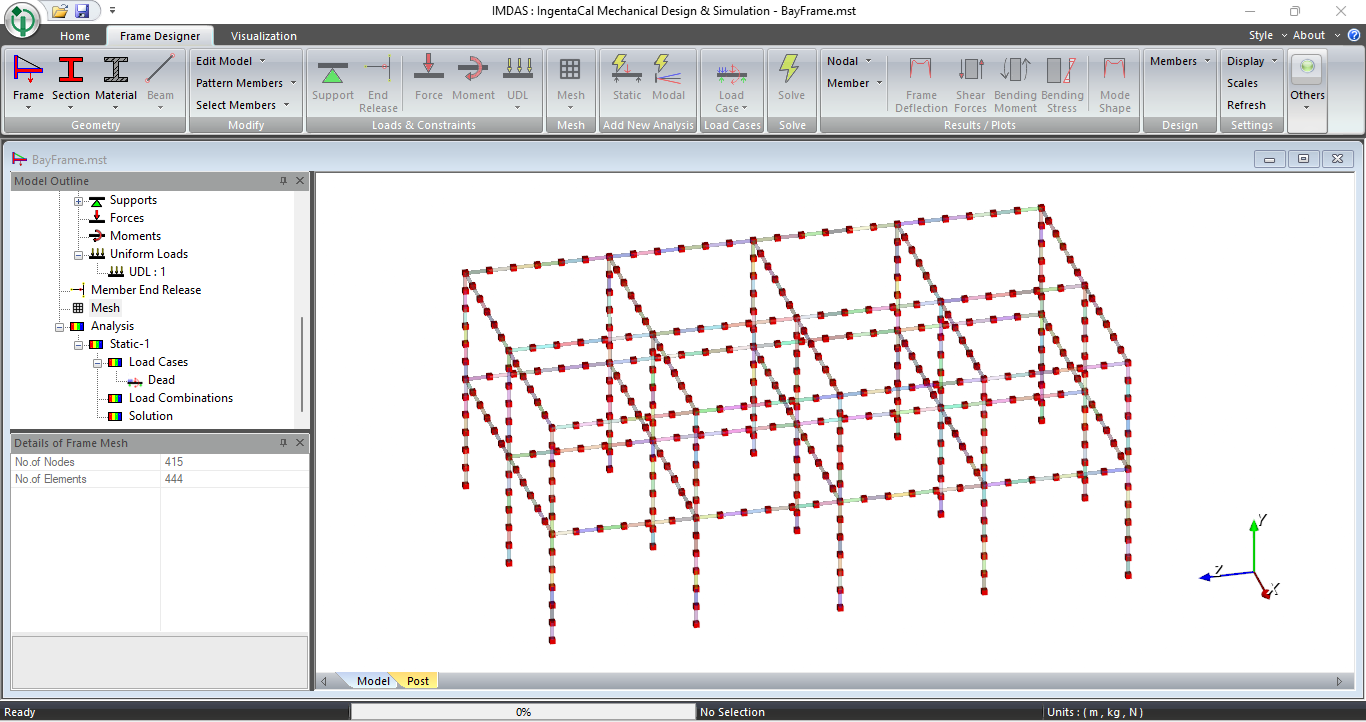The image size is (1366, 722).
Task: Collapse the Uniform Loads tree node
Action: (78, 254)
